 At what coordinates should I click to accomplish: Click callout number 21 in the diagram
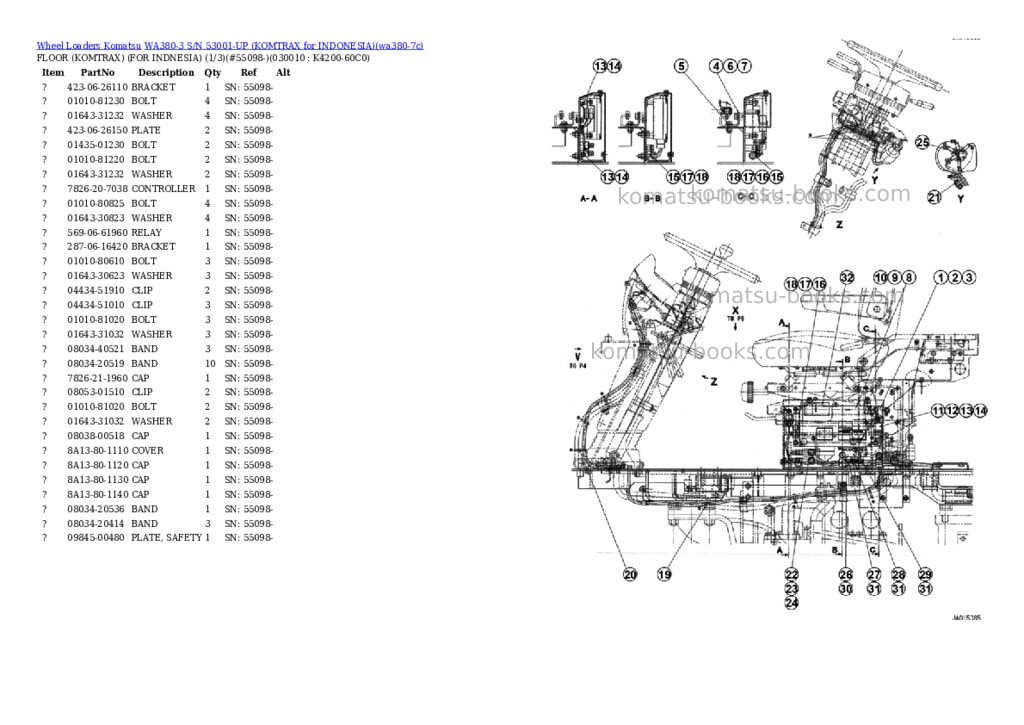pos(935,197)
